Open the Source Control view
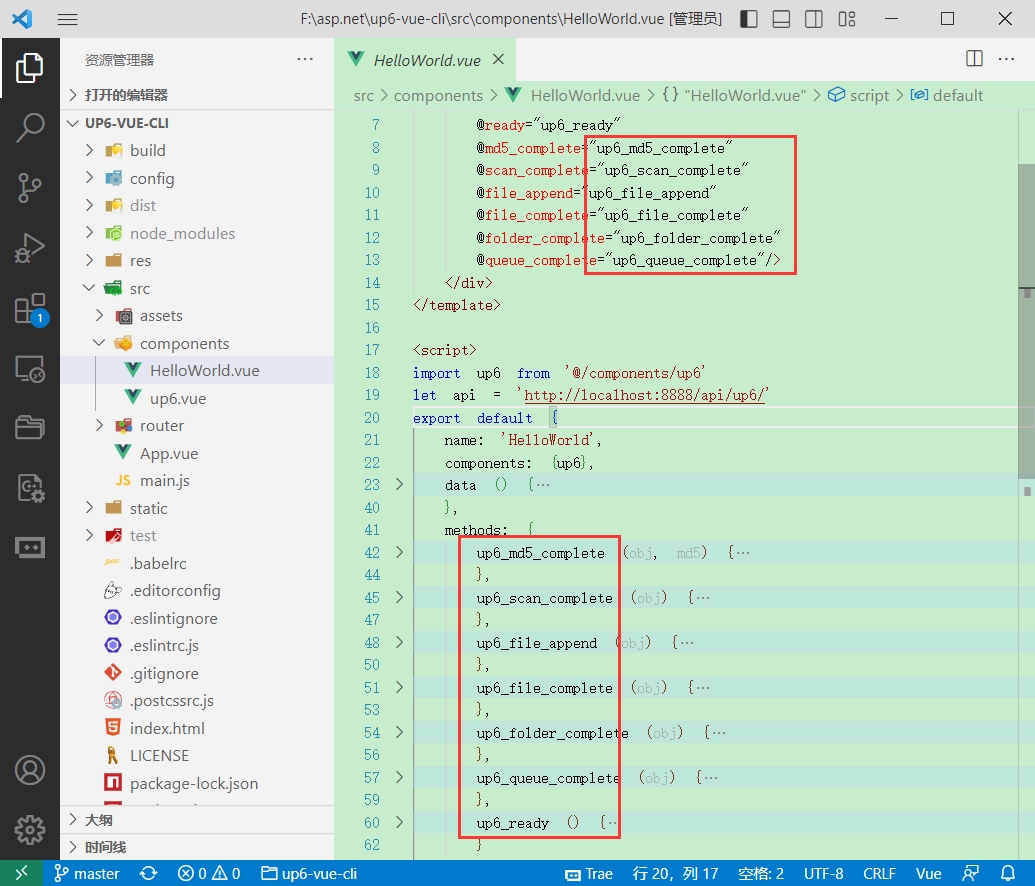The image size is (1035, 886). pos(29,187)
